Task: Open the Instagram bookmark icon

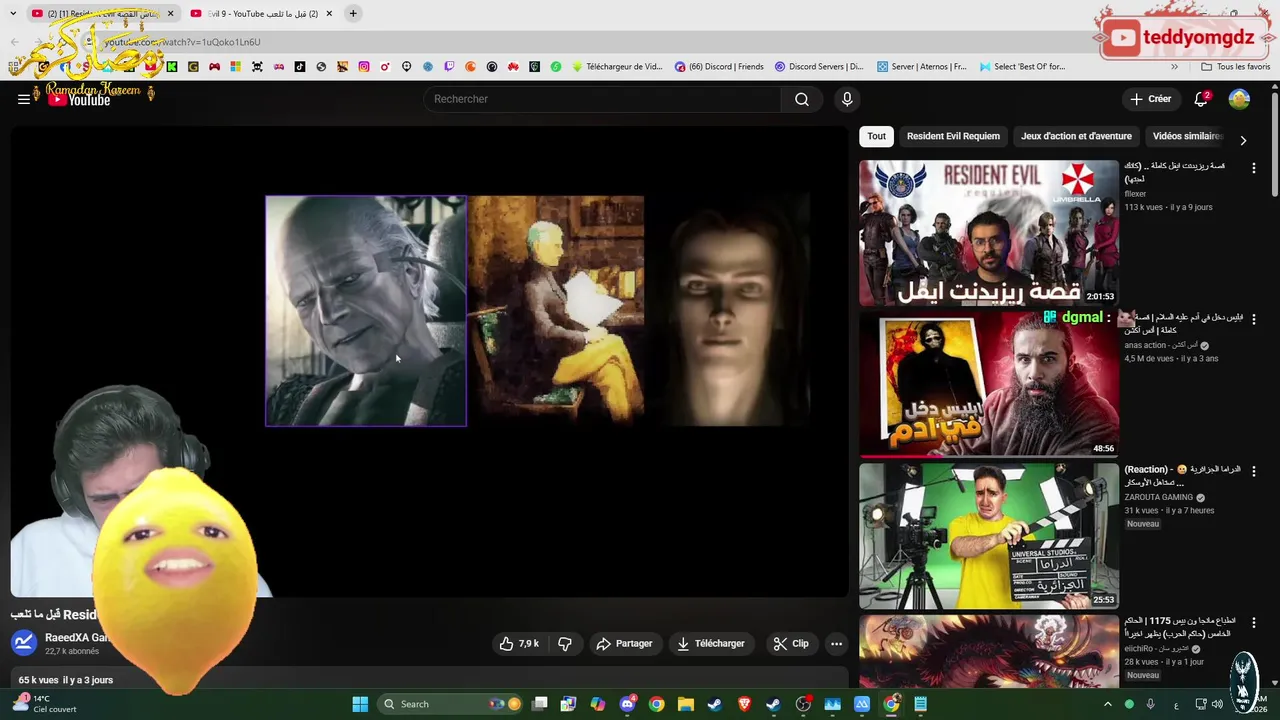Action: click(364, 67)
